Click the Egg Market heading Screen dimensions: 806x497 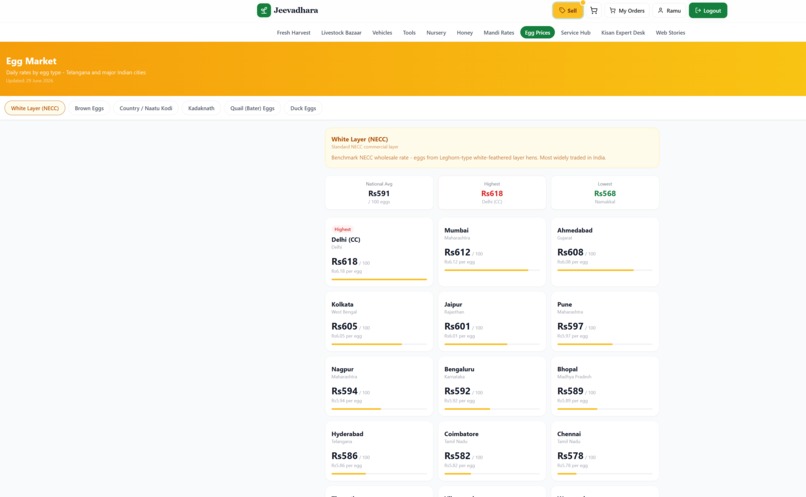click(x=31, y=61)
